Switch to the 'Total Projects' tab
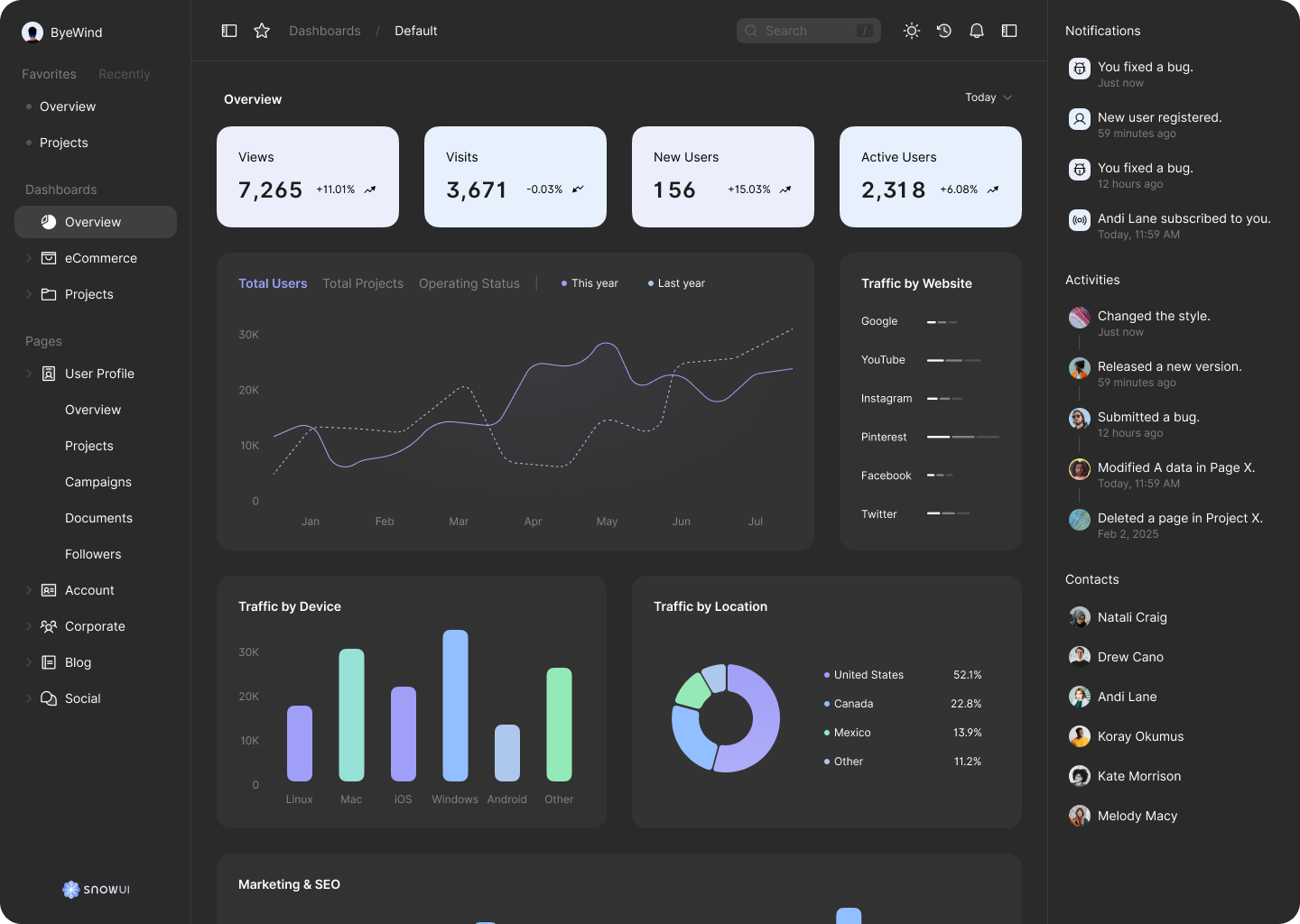 click(x=363, y=282)
